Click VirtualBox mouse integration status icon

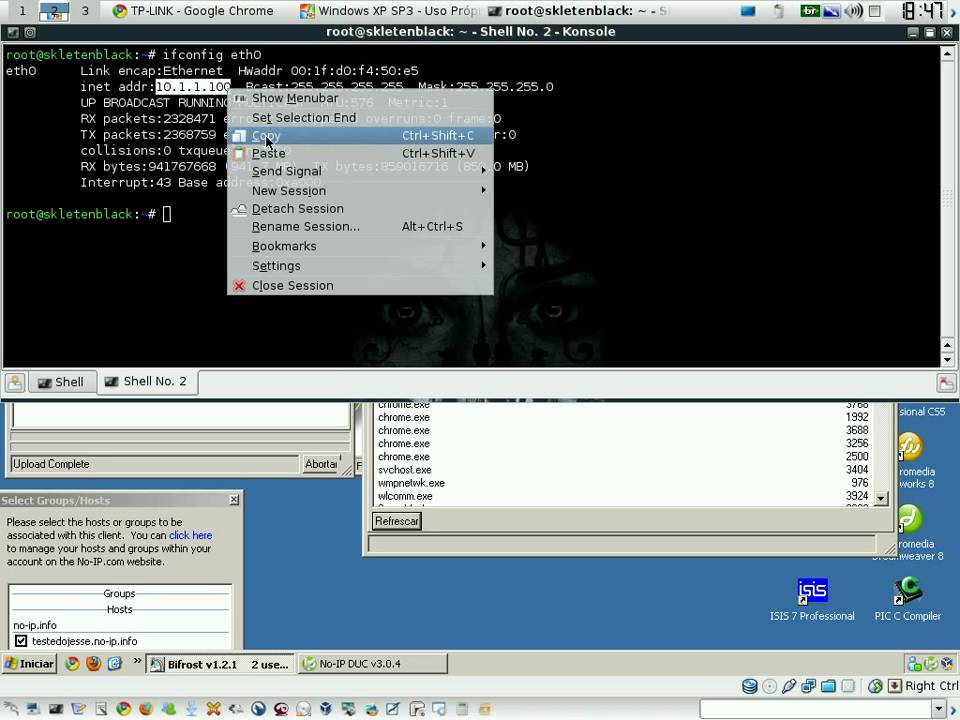click(876, 686)
